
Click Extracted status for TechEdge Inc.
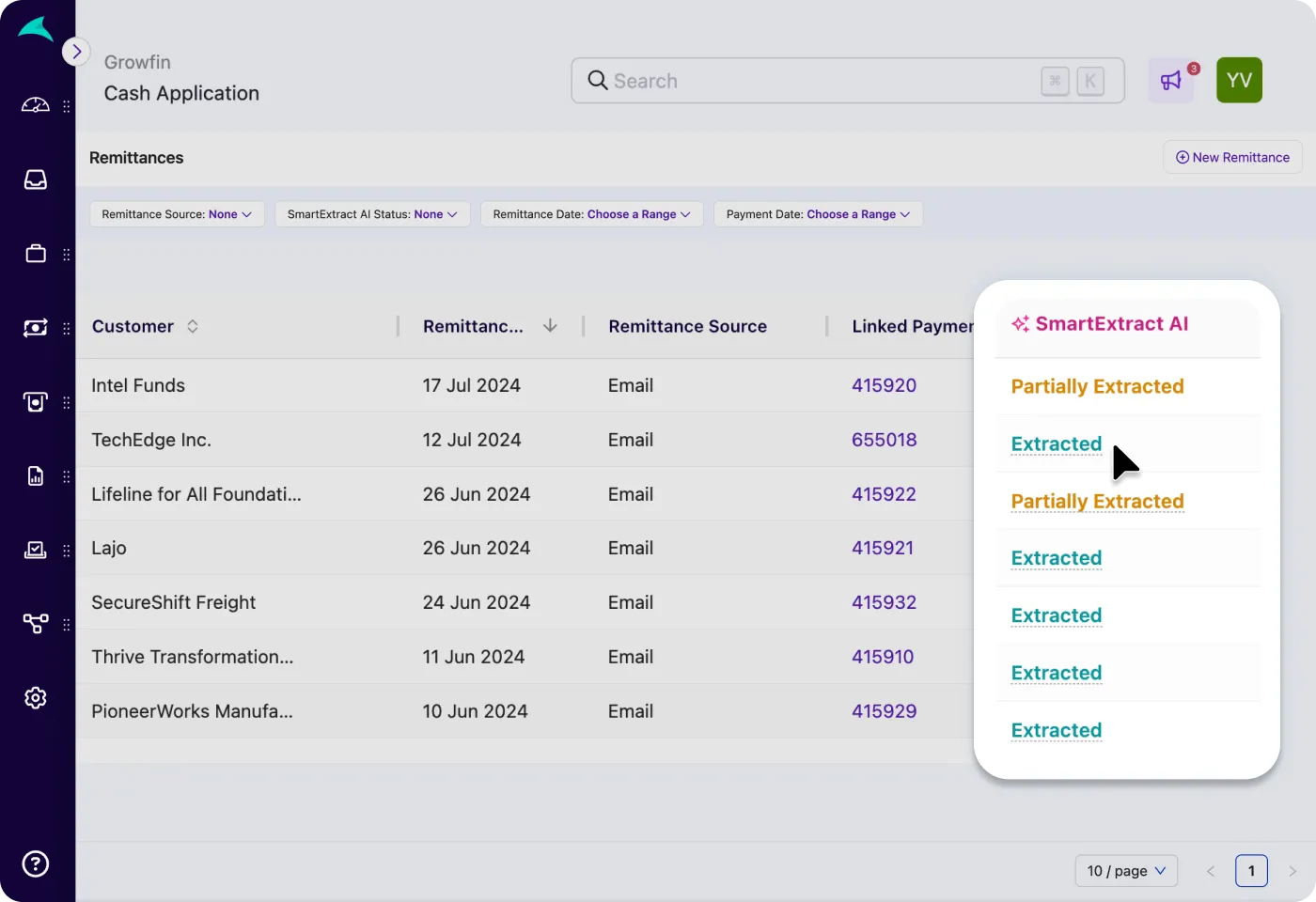(x=1056, y=443)
